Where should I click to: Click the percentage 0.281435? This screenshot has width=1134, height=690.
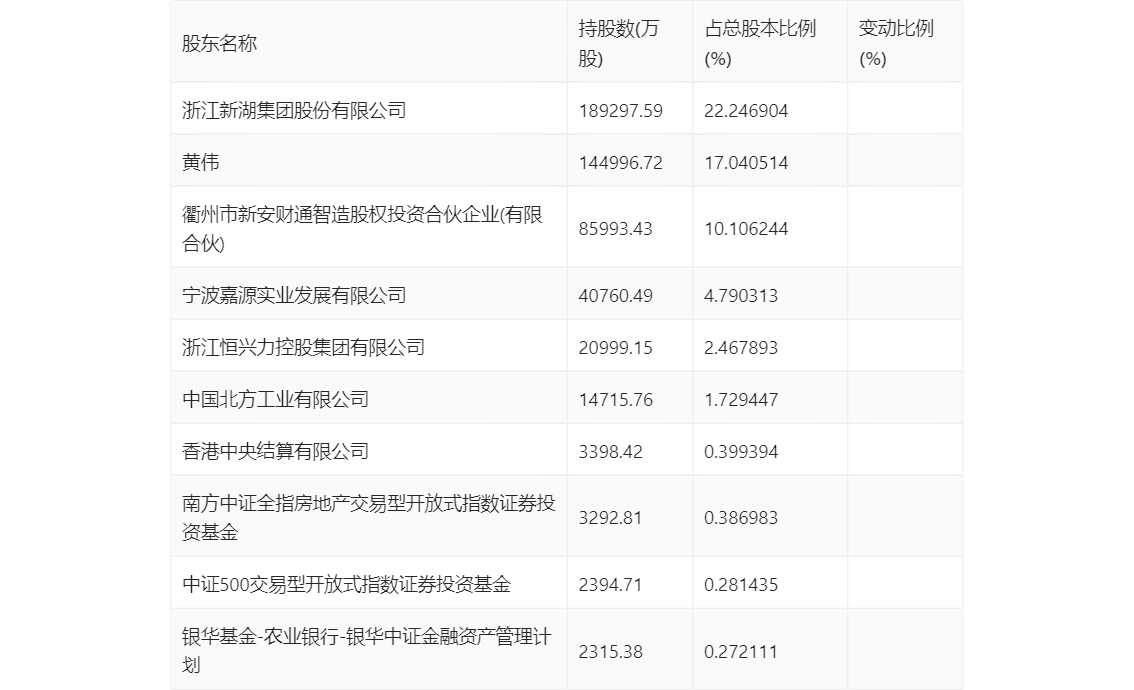(x=741, y=585)
